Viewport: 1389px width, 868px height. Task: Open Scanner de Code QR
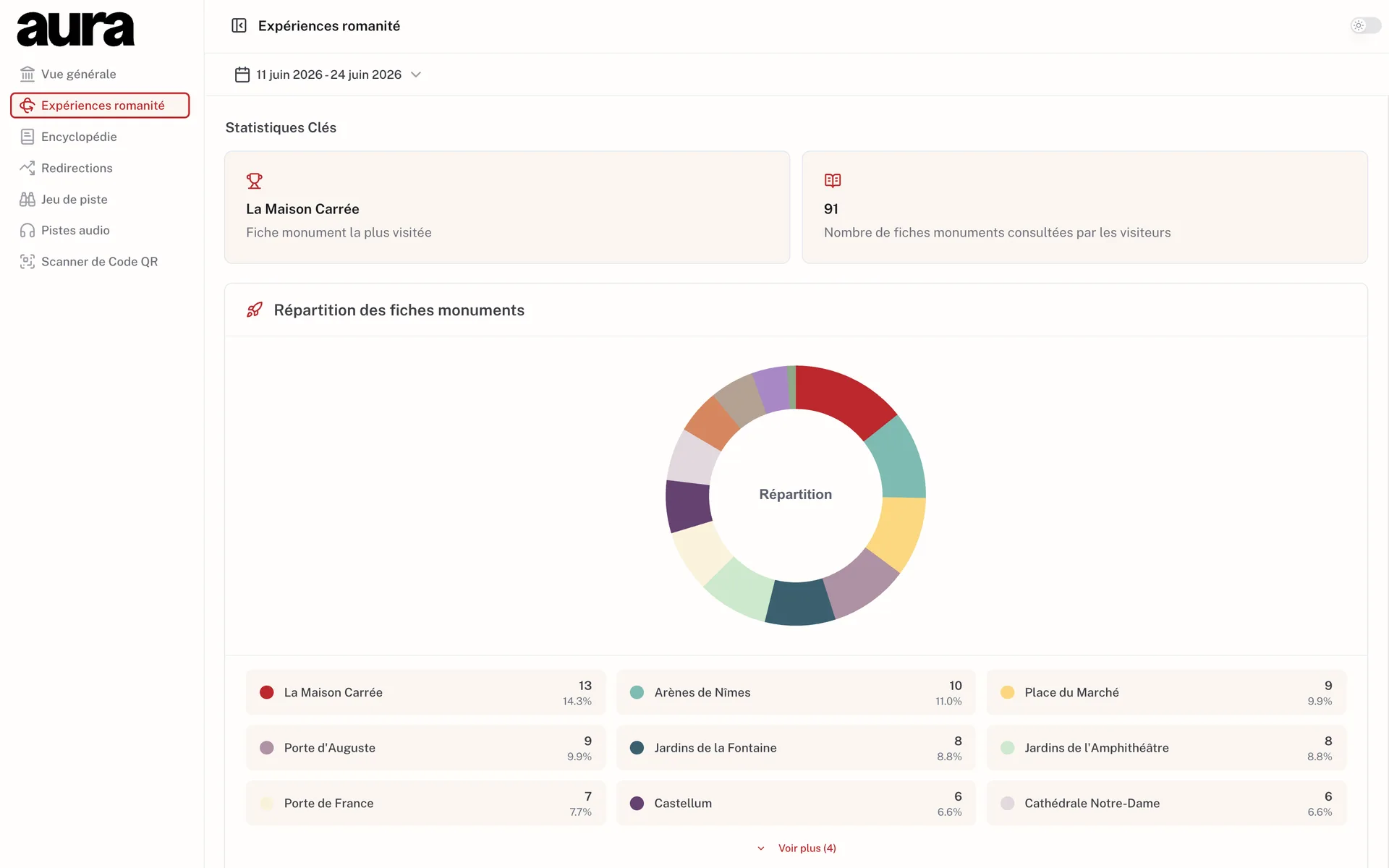coord(100,261)
